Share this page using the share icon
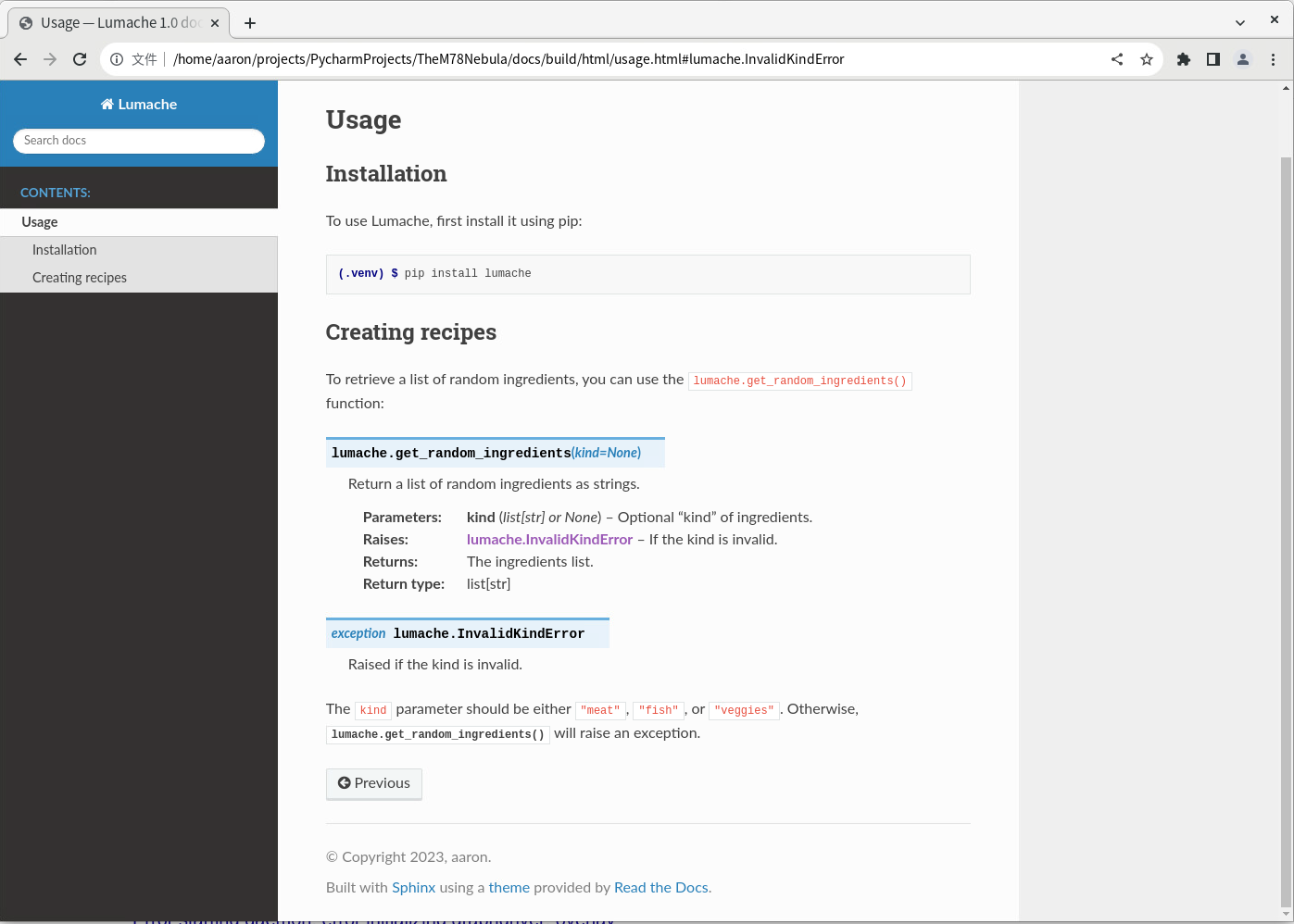This screenshot has height=924, width=1294. click(1117, 59)
